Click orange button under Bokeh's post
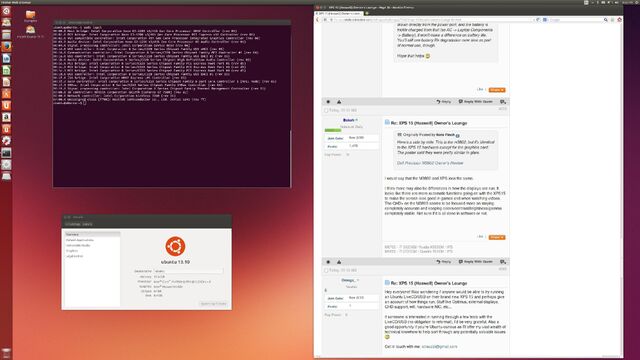Screen dimensions: 640x360 click(497, 237)
